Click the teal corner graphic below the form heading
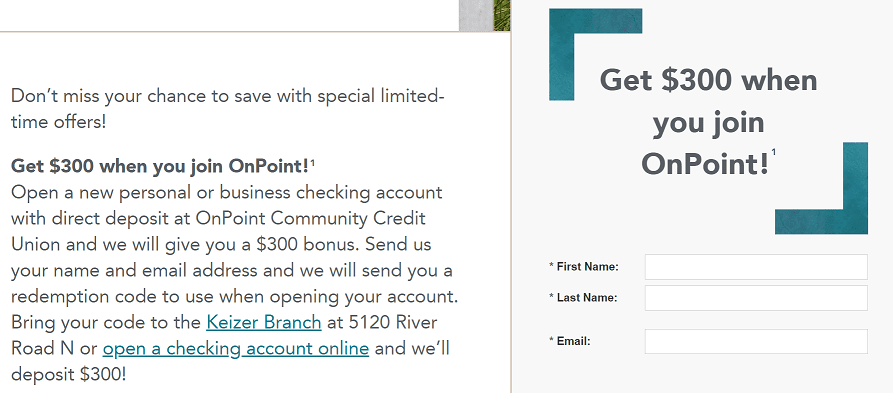 pyautogui.click(x=821, y=188)
